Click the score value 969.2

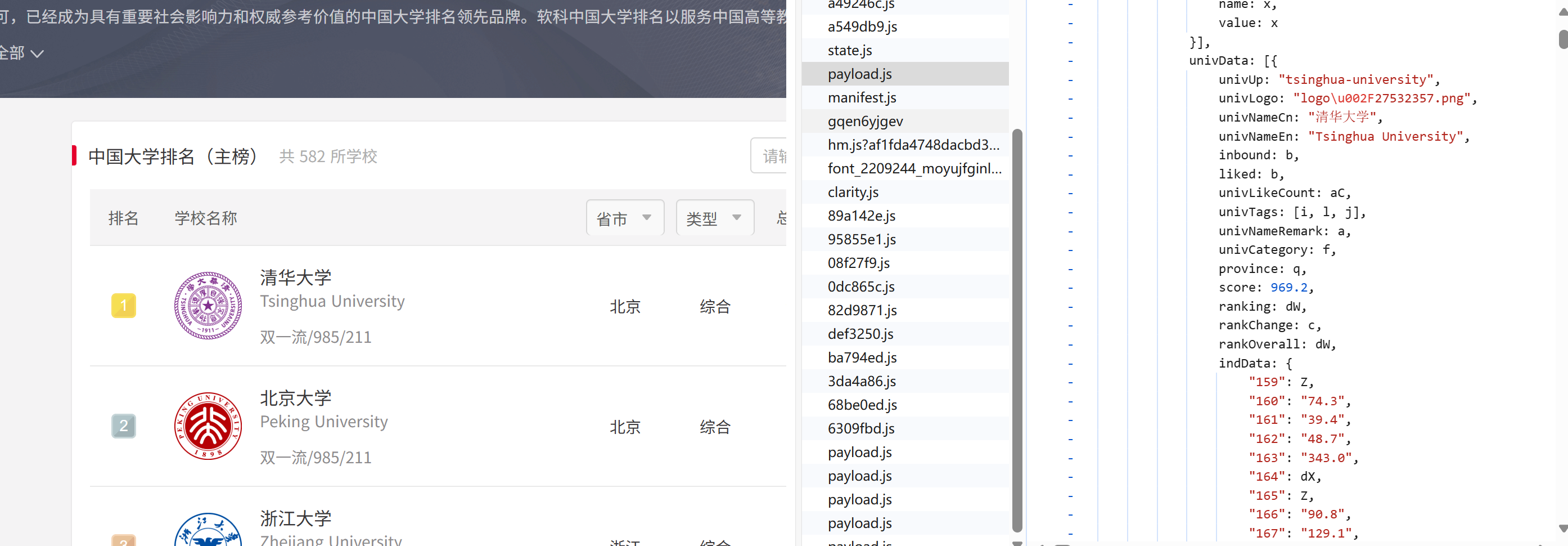point(1288,287)
